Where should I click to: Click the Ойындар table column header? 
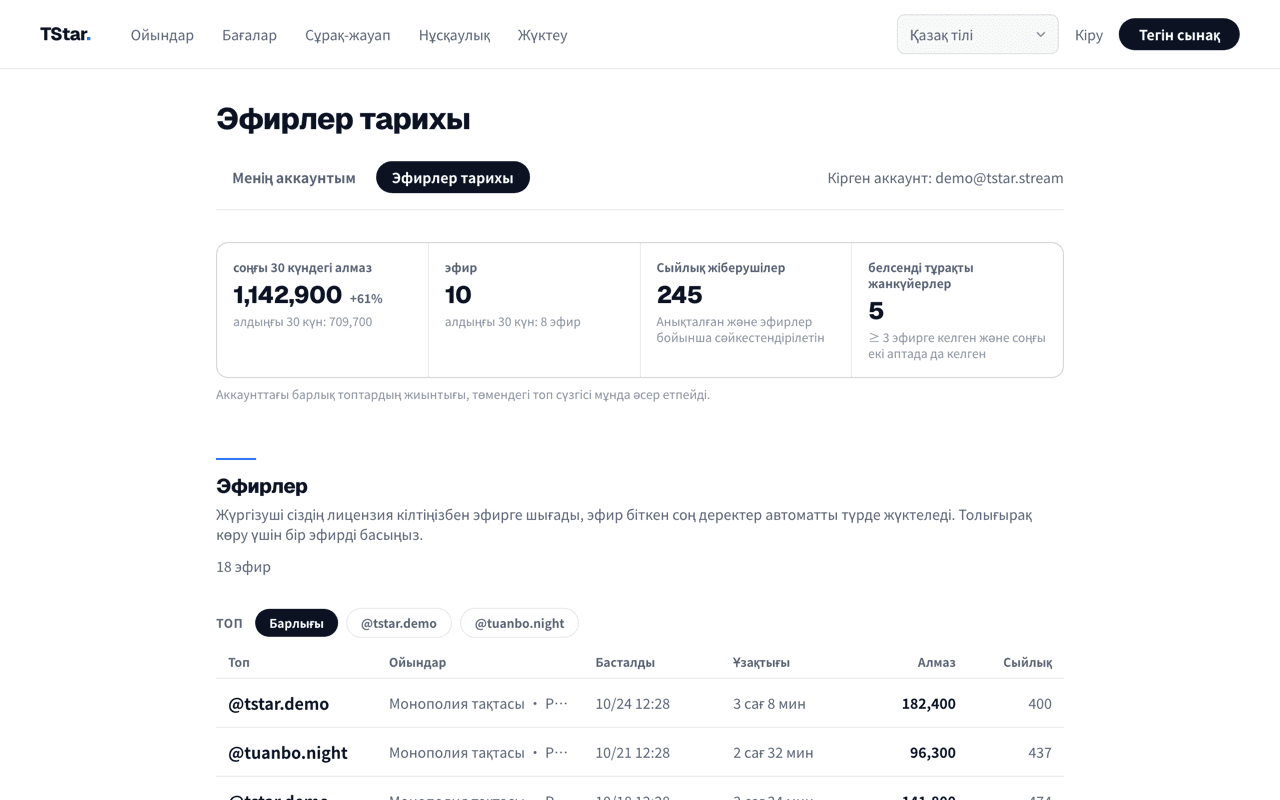tap(417, 662)
